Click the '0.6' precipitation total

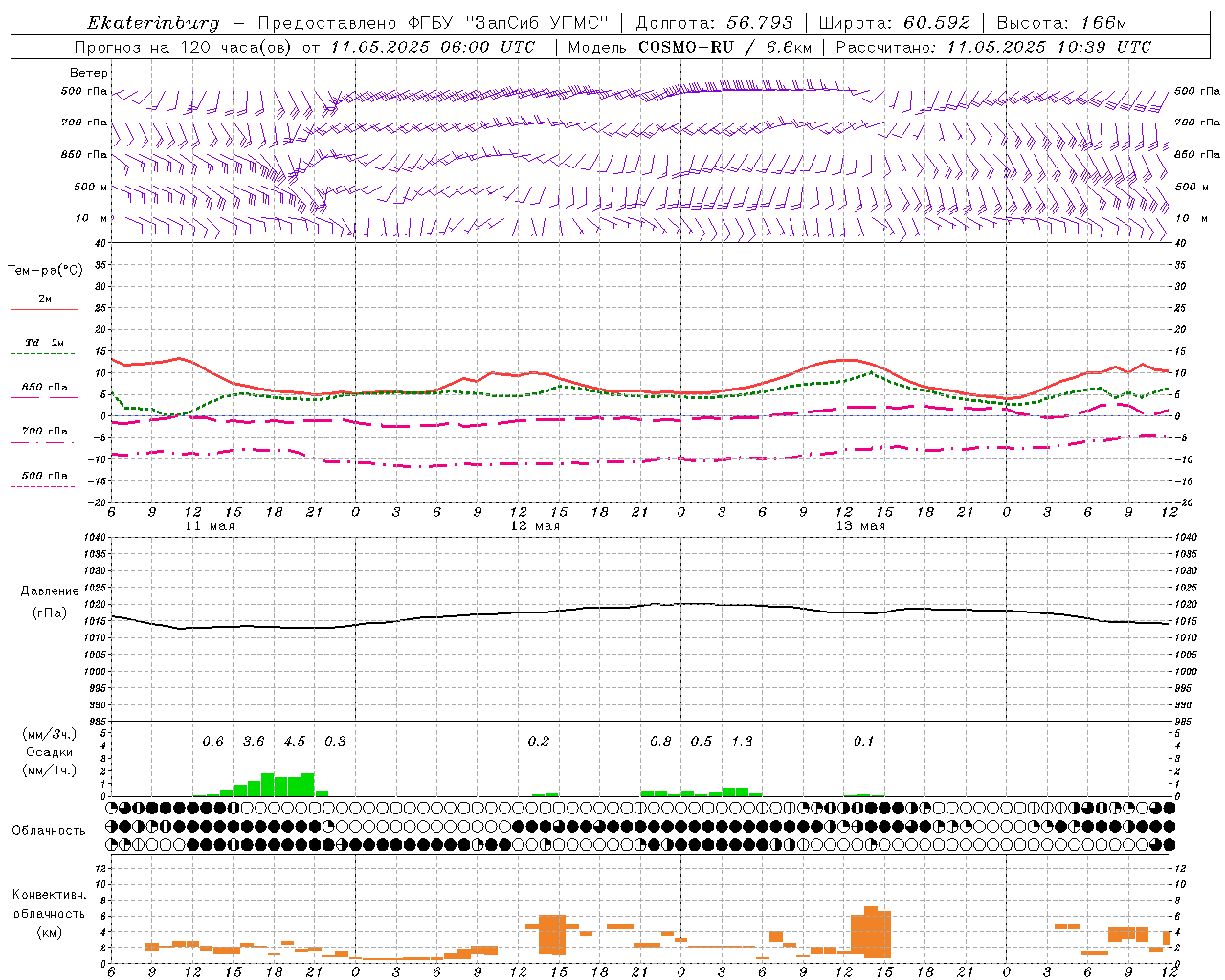coord(212,741)
